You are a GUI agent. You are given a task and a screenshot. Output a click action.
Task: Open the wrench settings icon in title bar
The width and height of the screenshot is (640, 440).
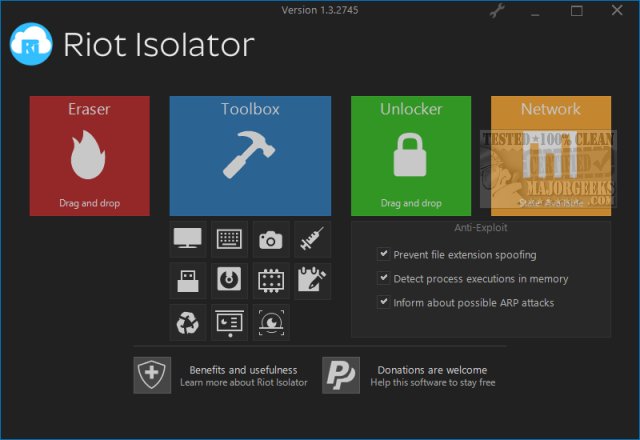pos(497,11)
